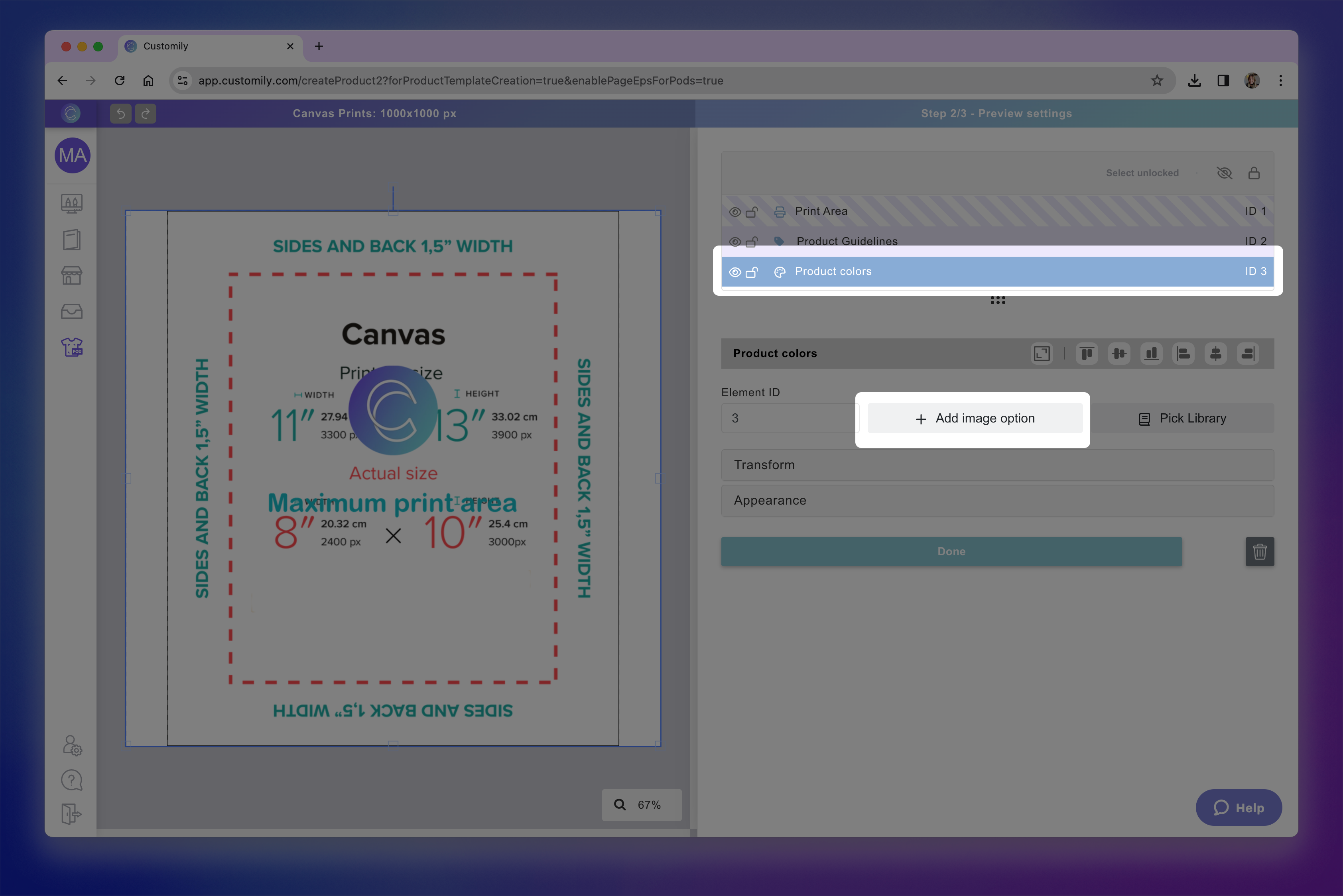Hide the Print Area layer
The width and height of the screenshot is (1343, 896).
tap(735, 212)
